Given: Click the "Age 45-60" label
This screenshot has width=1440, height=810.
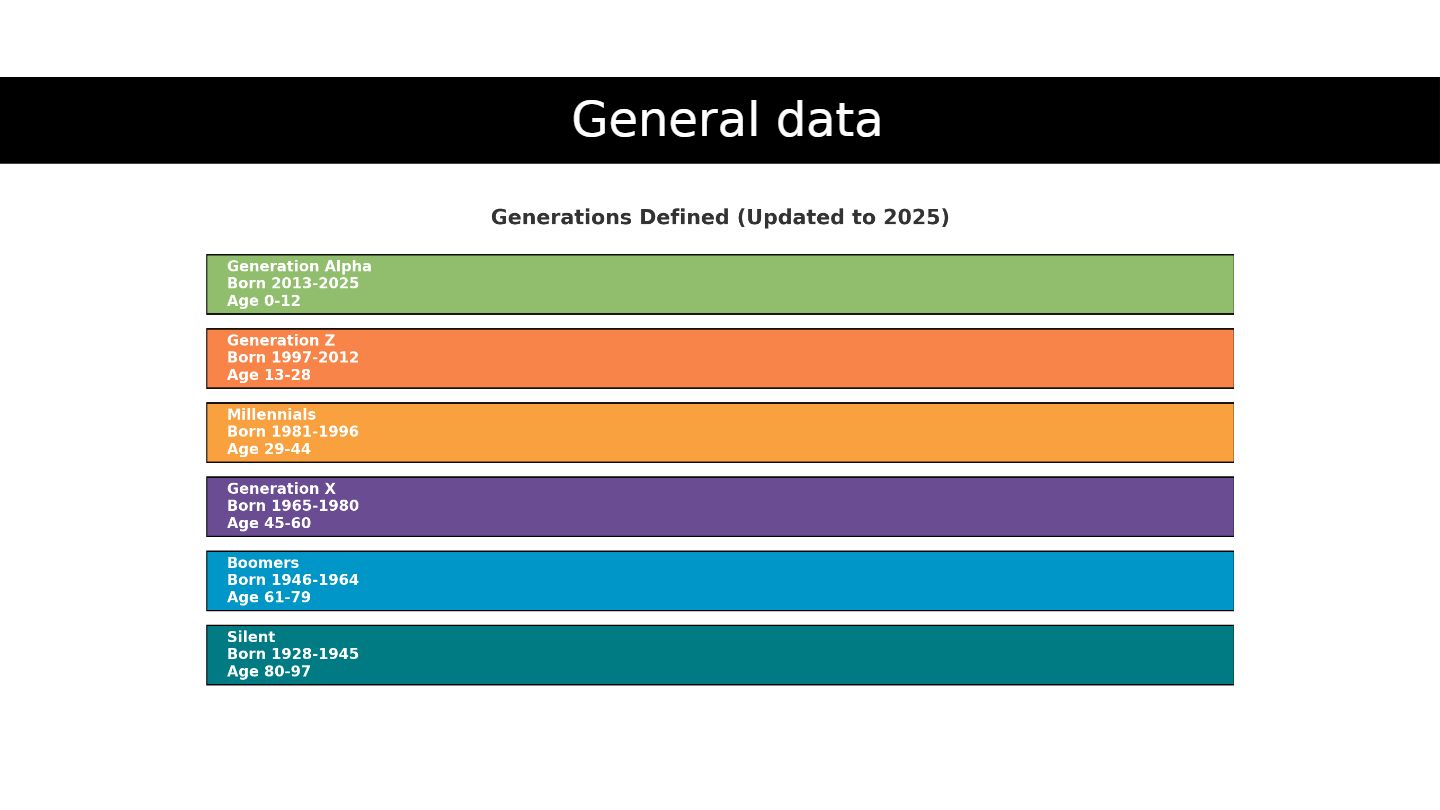Looking at the screenshot, I should click(269, 523).
